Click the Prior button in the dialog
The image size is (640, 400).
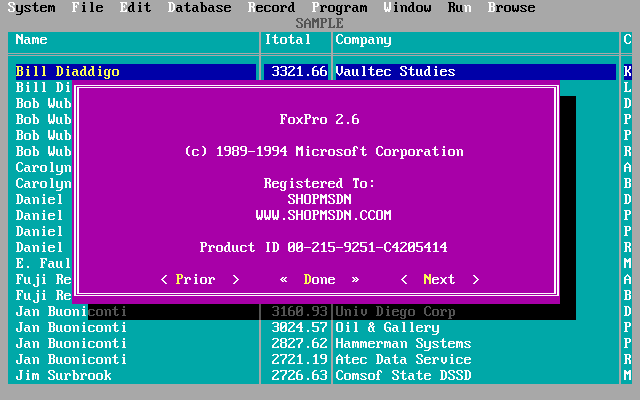click(x=200, y=280)
